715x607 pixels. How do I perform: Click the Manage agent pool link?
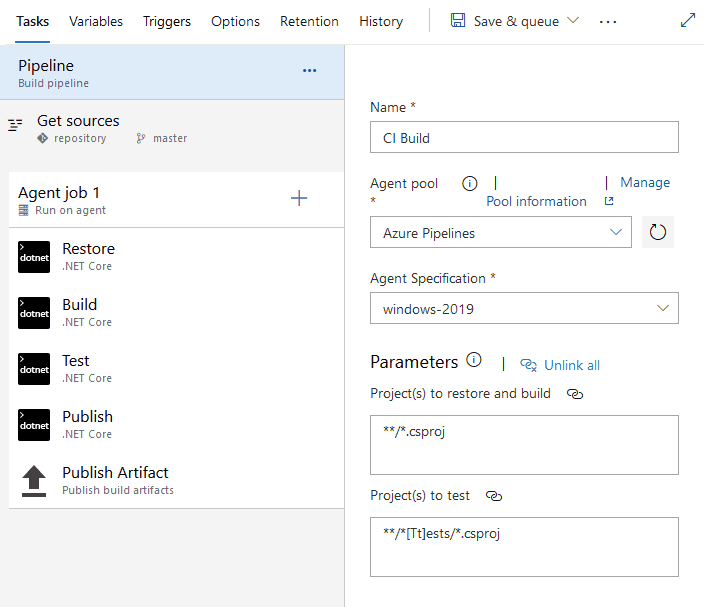pyautogui.click(x=645, y=182)
